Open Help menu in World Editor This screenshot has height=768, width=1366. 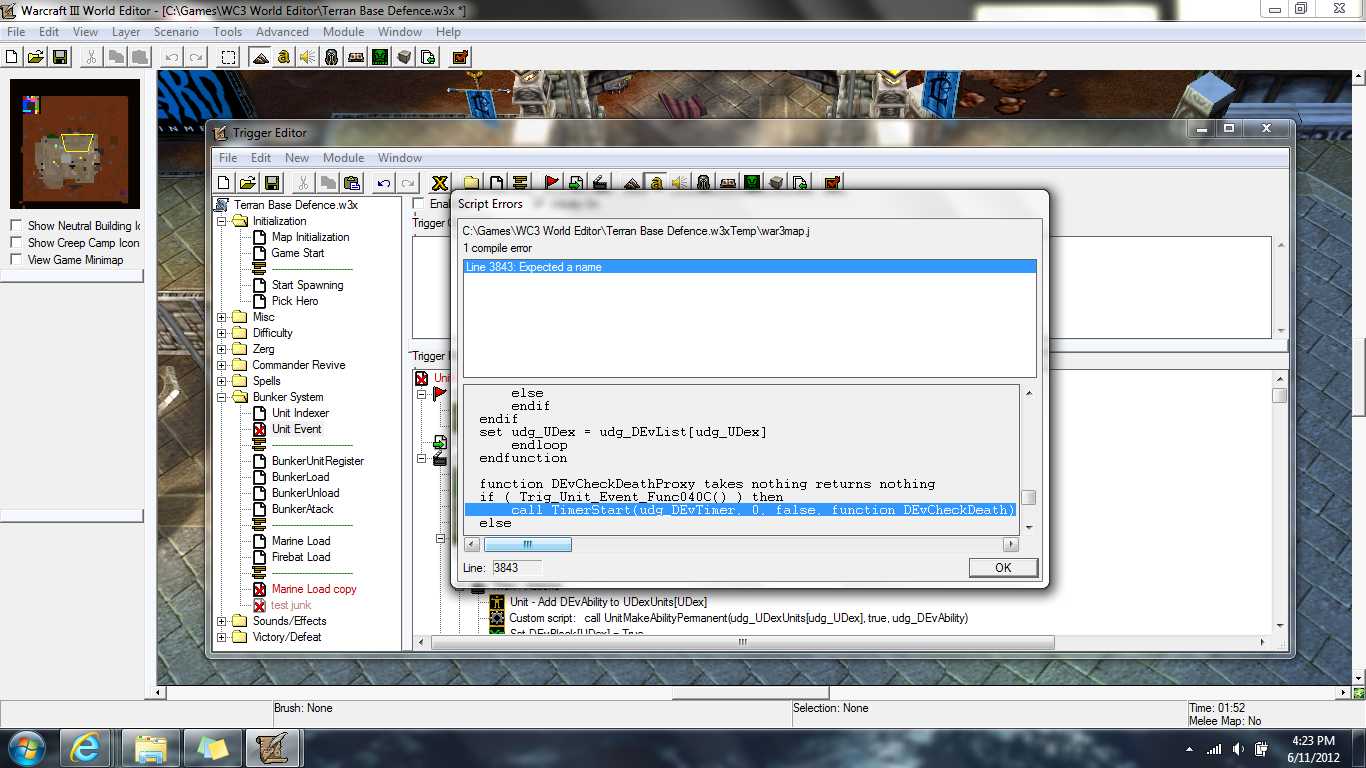click(448, 32)
